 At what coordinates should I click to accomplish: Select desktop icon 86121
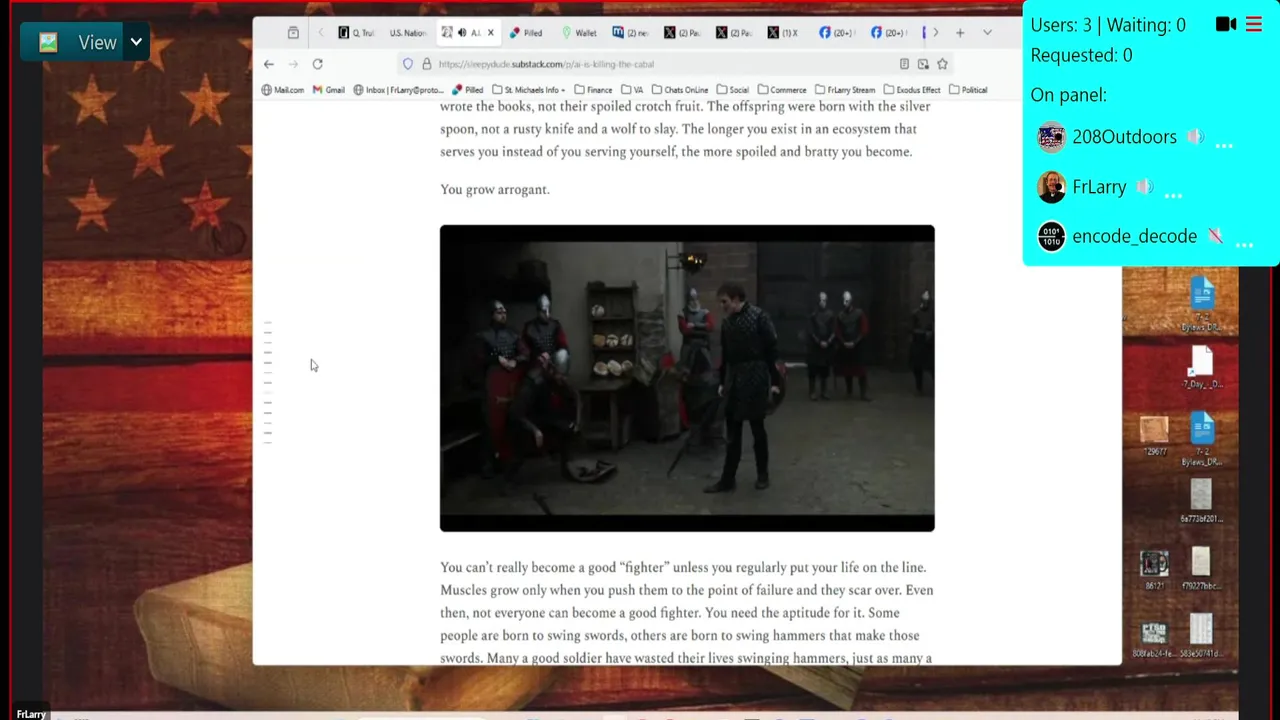(x=1154, y=569)
